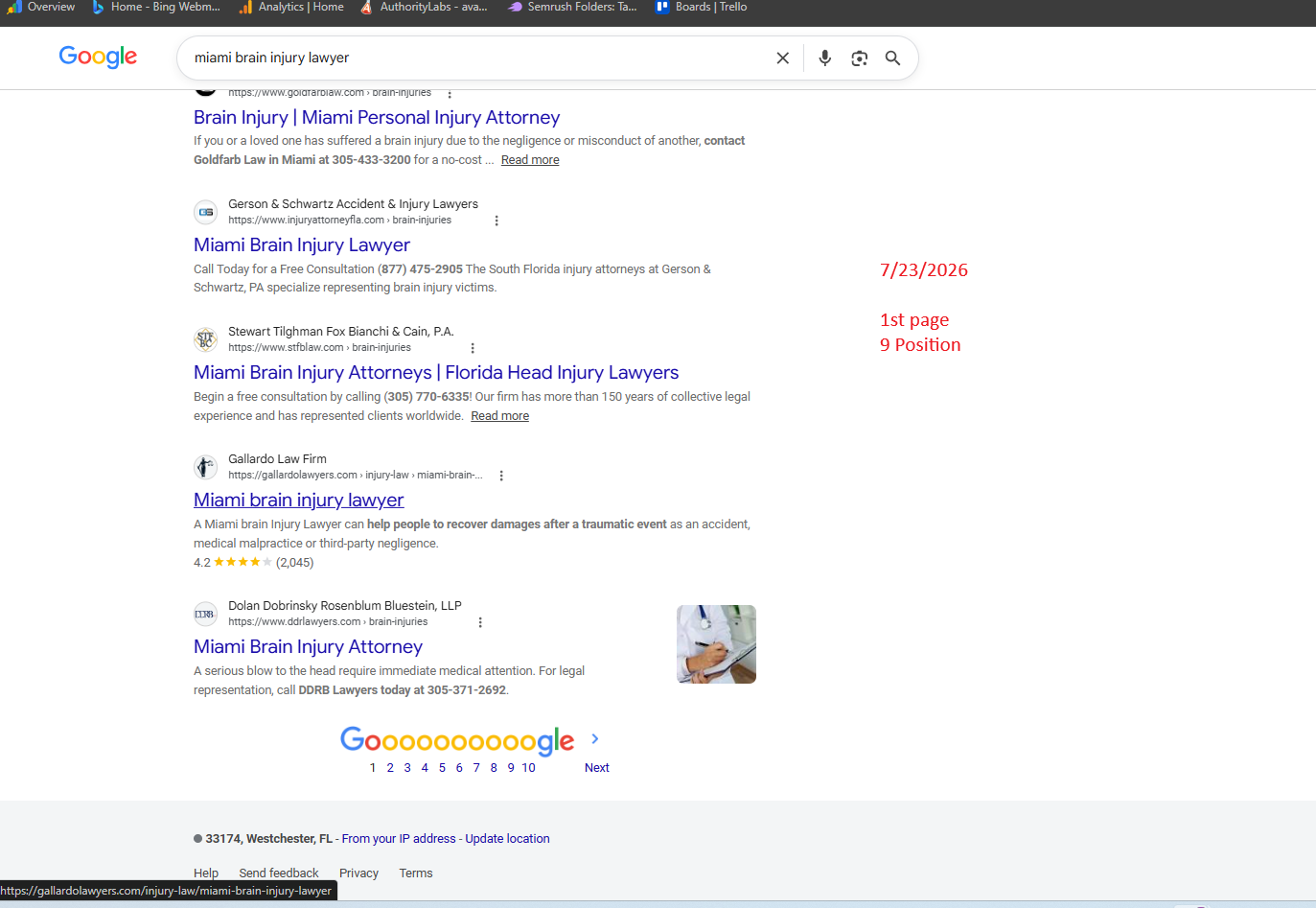Viewport: 1316px width, 908px height.
Task: Go to Google home via logo
Action: [98, 57]
